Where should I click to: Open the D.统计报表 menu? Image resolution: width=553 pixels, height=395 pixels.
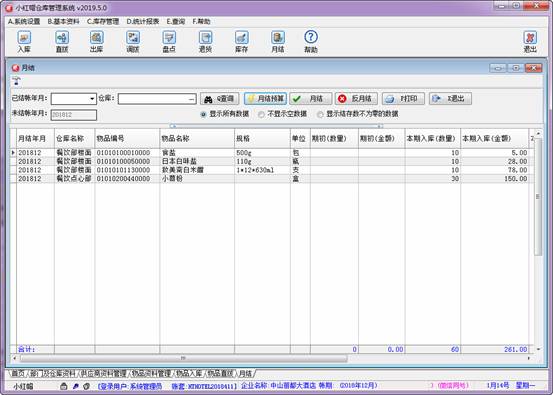143,22
